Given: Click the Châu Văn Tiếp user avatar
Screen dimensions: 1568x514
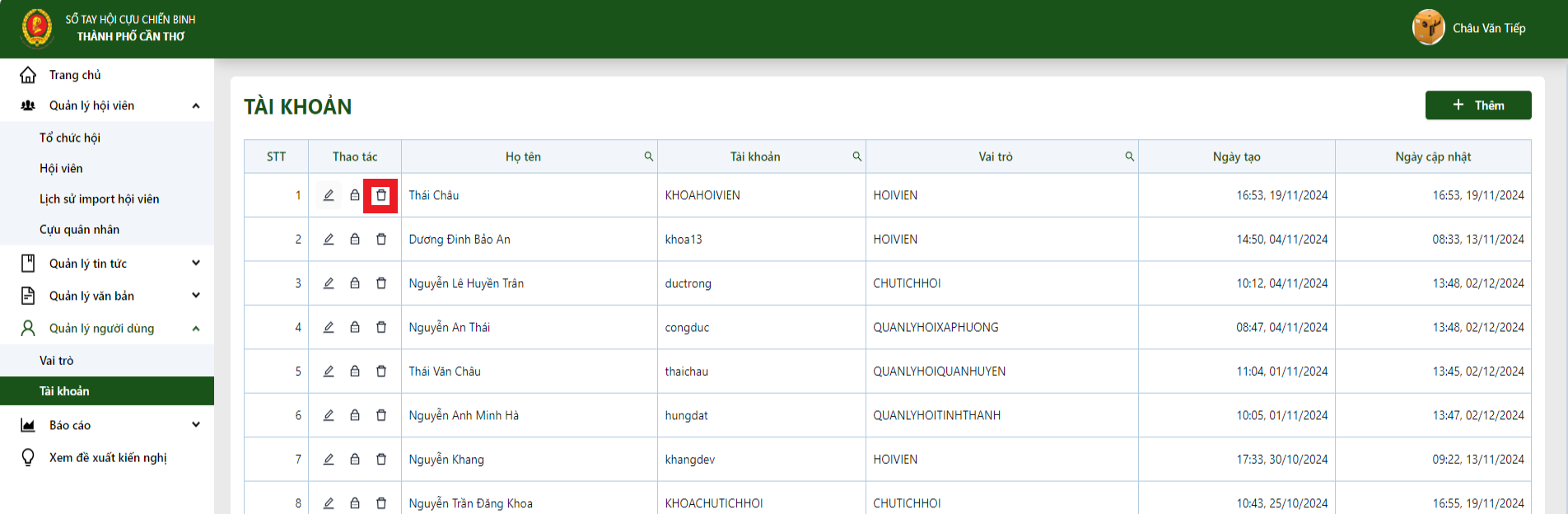Looking at the screenshot, I should pyautogui.click(x=1429, y=28).
